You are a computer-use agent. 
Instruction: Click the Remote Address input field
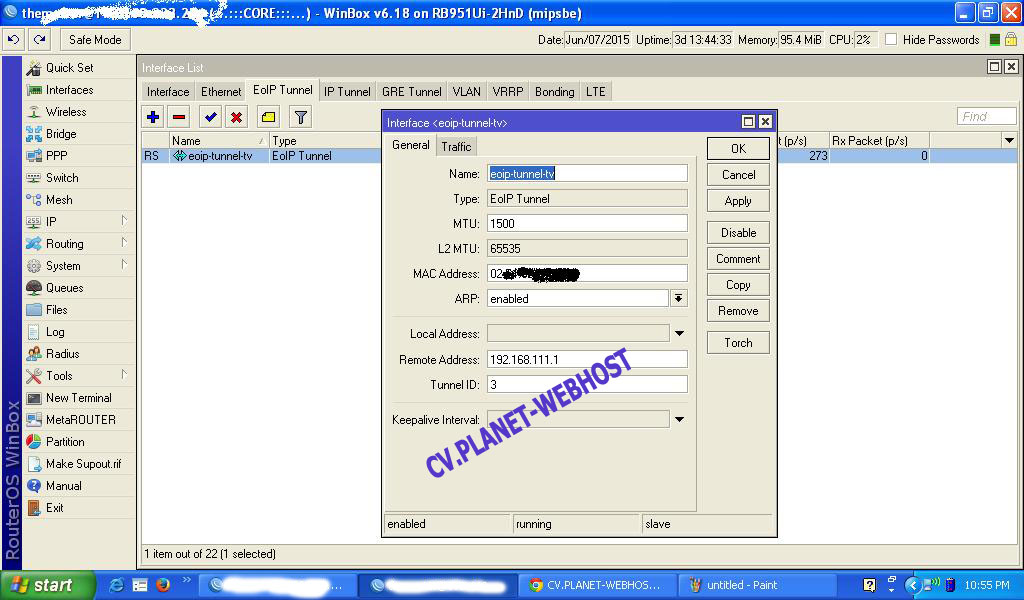pyautogui.click(x=587, y=360)
